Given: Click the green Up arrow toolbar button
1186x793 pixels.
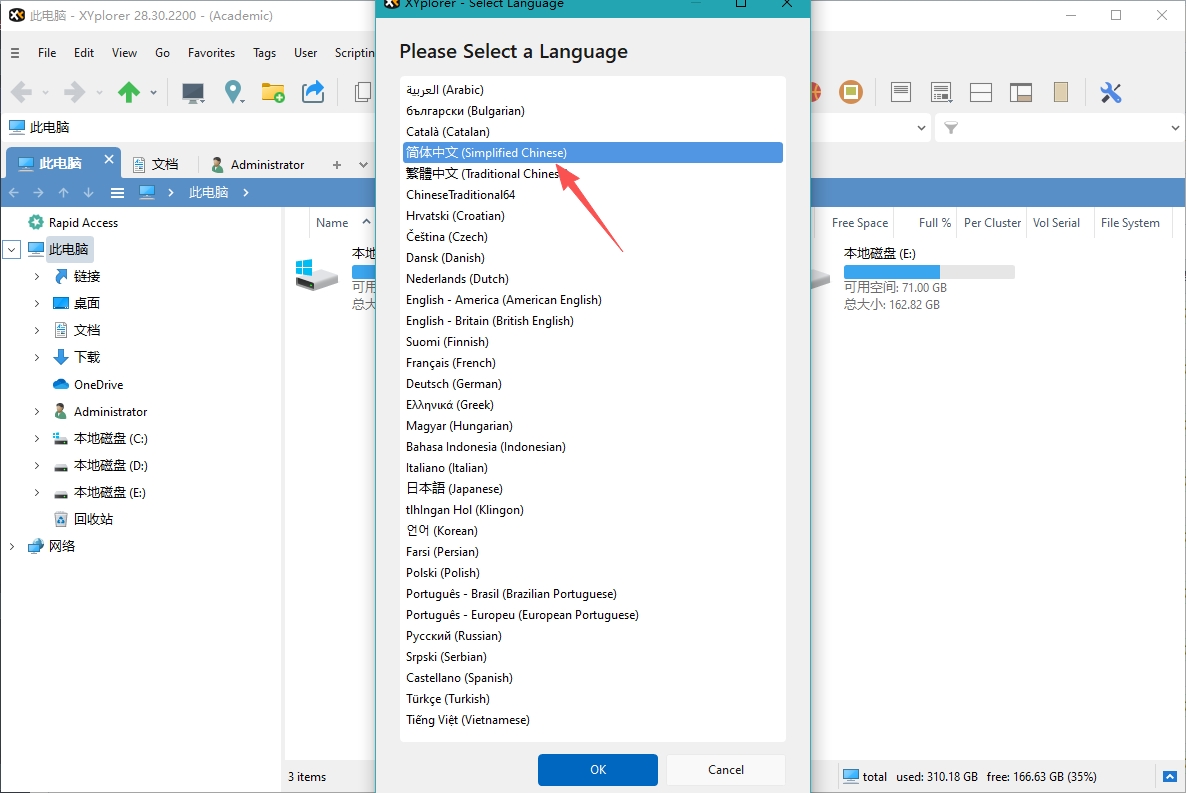Looking at the screenshot, I should pos(129,92).
